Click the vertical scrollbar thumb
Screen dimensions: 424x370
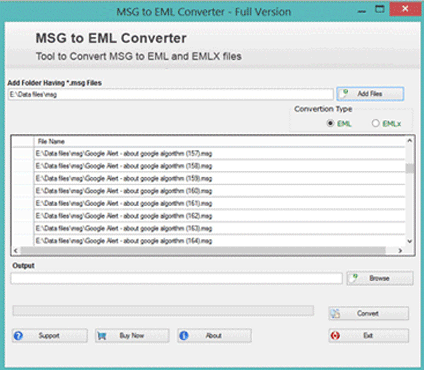[410, 169]
